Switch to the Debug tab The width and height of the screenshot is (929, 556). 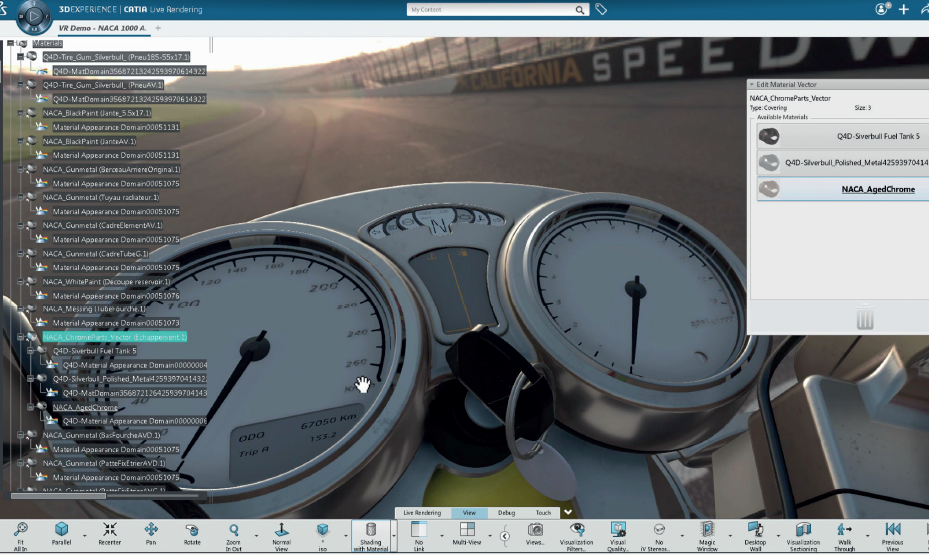point(506,513)
